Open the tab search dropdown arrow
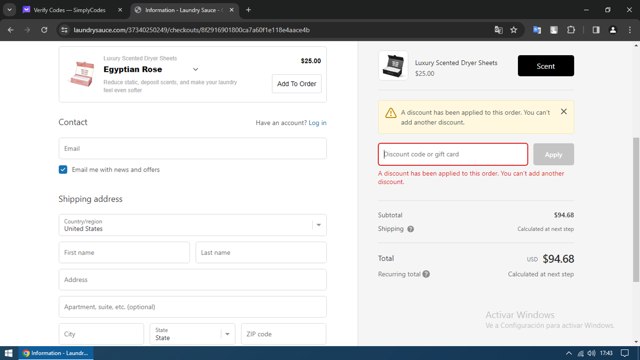Viewport: 640px width, 360px height. pyautogui.click(x=9, y=10)
